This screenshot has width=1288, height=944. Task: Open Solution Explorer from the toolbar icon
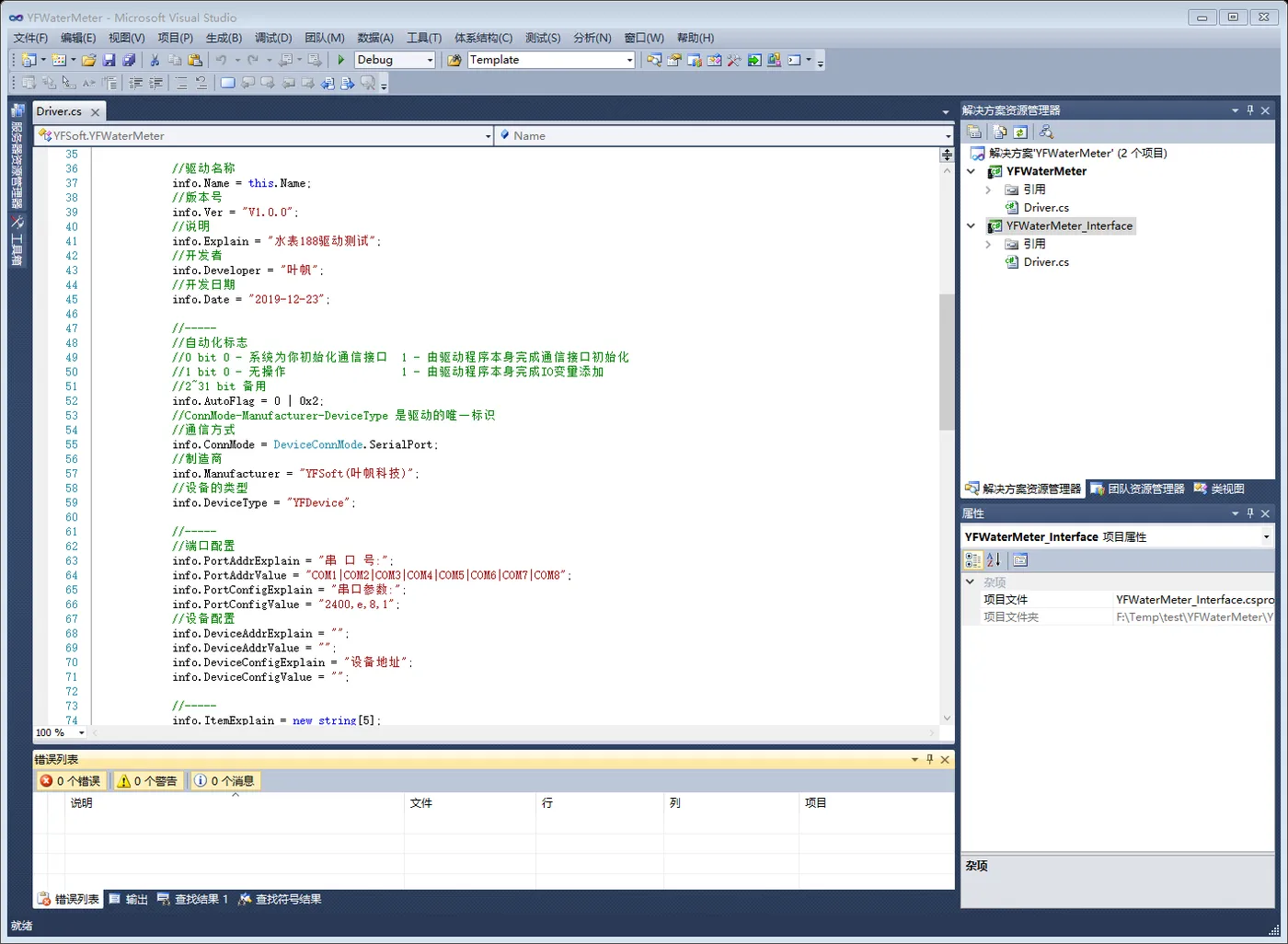pyautogui.click(x=654, y=60)
